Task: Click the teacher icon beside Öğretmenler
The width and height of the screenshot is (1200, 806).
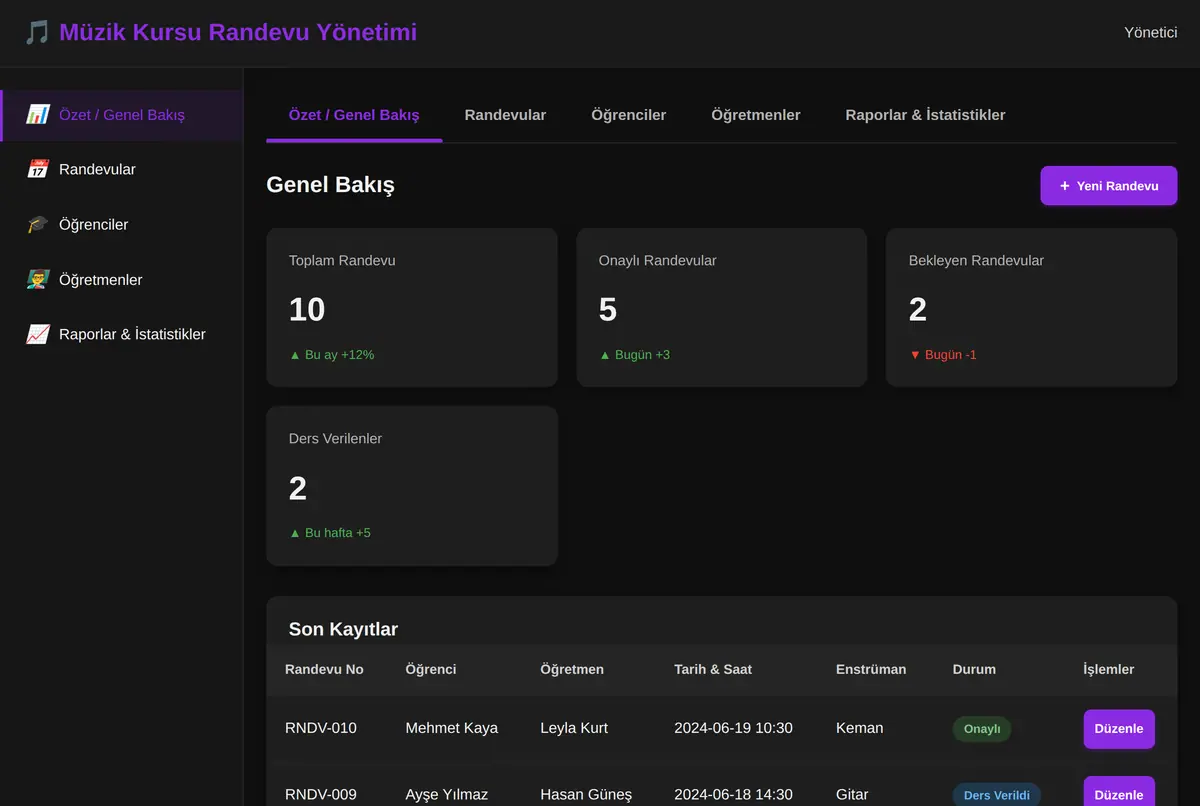Action: point(38,280)
